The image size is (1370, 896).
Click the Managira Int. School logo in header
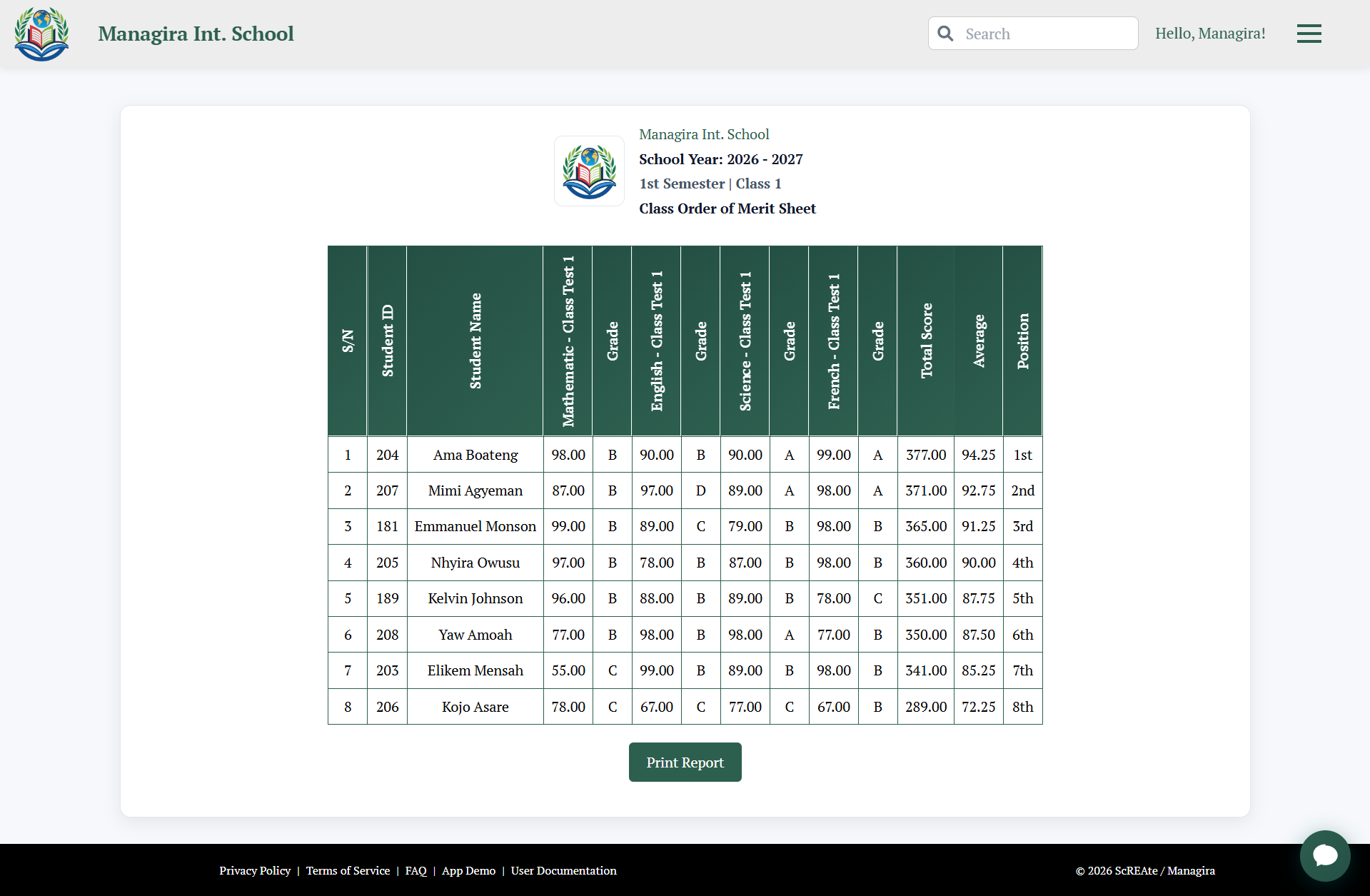click(41, 33)
